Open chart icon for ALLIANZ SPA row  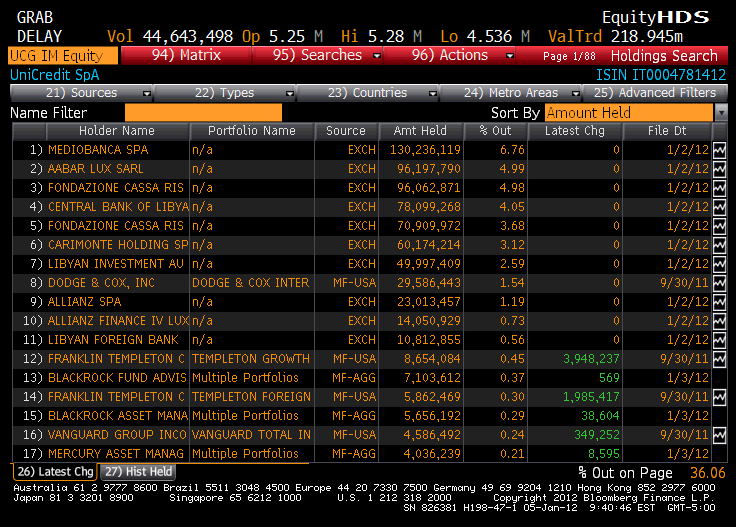tap(719, 302)
